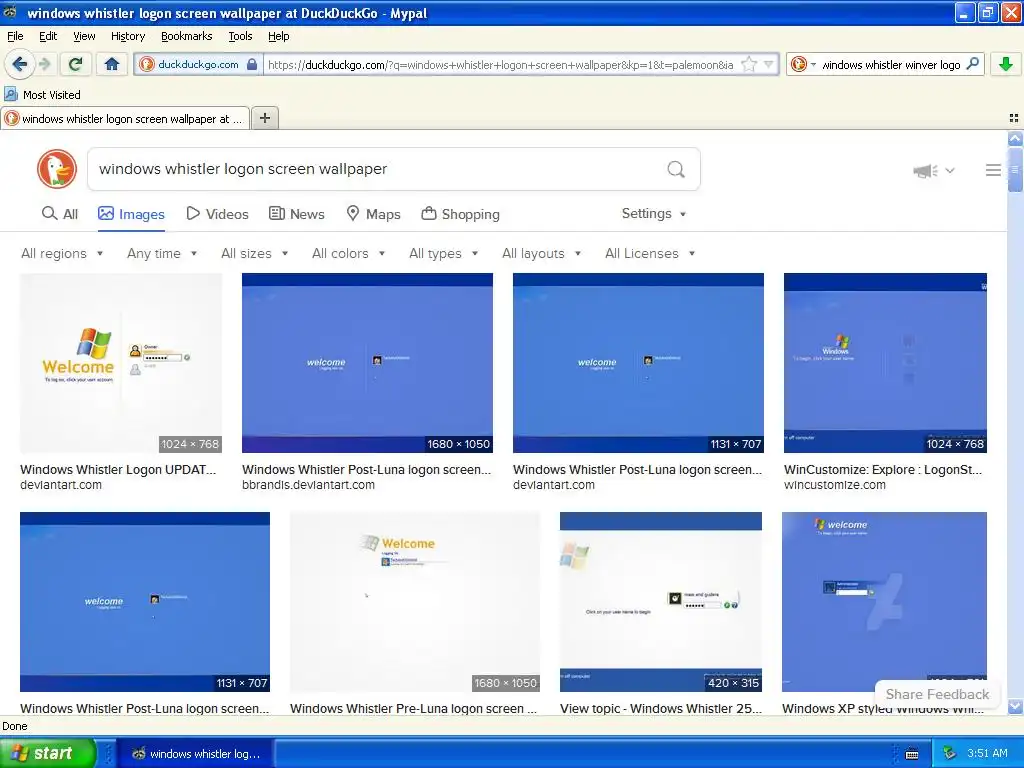Open the Windows Whistler Logon UPDAT... thumbnail

pyautogui.click(x=121, y=363)
